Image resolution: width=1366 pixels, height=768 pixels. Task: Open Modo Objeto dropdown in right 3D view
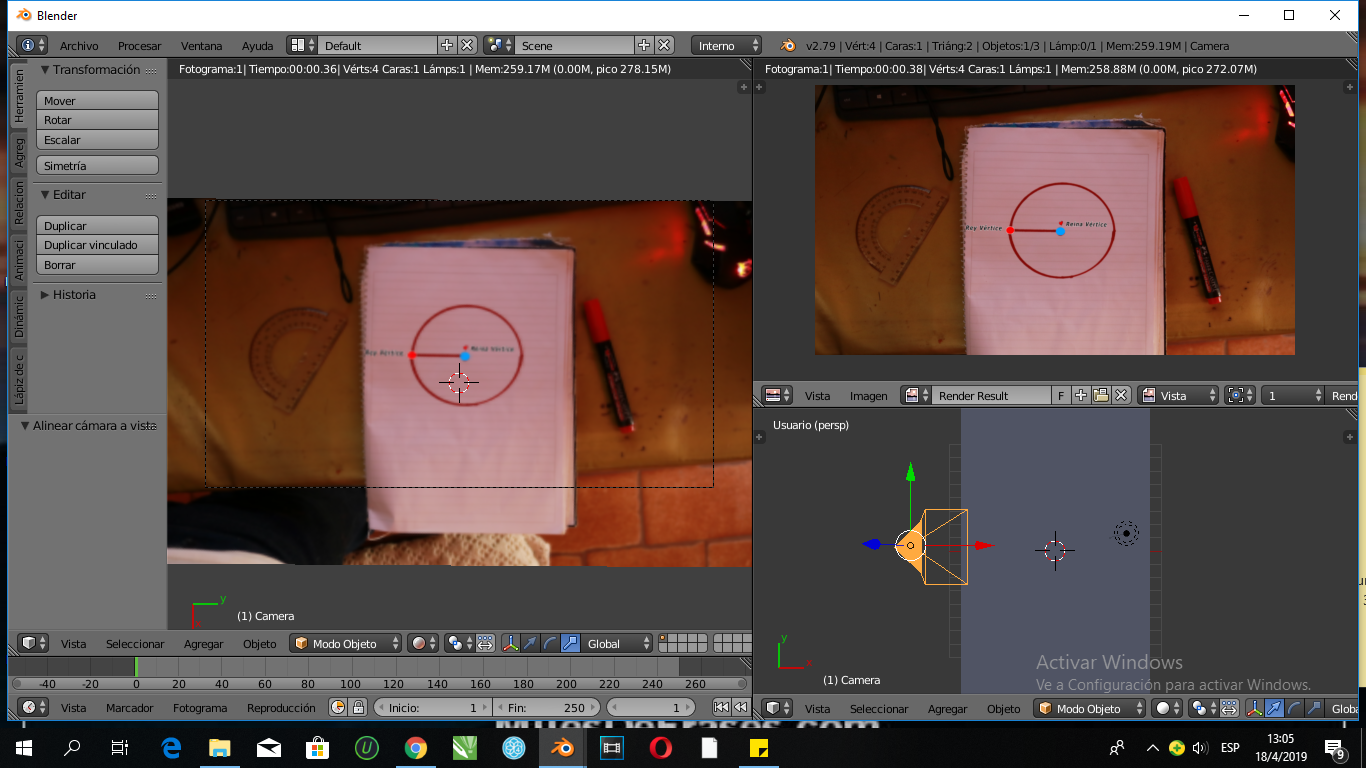click(x=1090, y=708)
